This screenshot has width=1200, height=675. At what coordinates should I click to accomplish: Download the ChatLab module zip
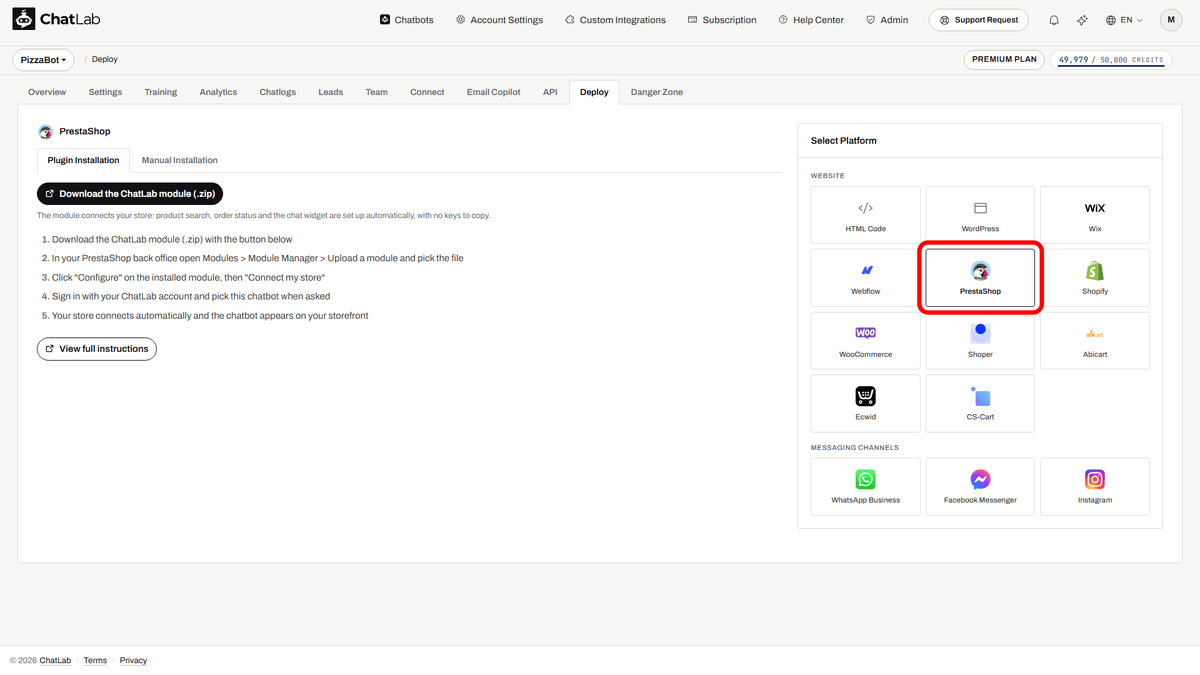(x=130, y=194)
